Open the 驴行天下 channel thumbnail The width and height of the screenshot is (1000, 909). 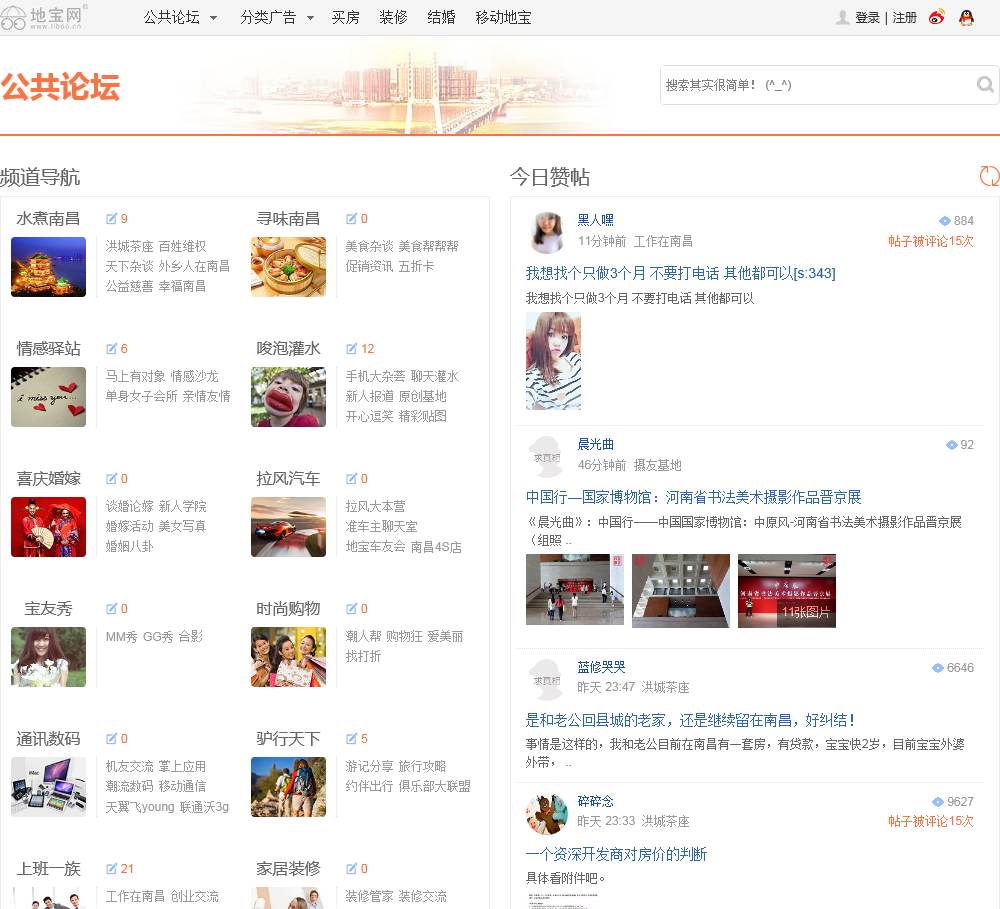coord(288,787)
